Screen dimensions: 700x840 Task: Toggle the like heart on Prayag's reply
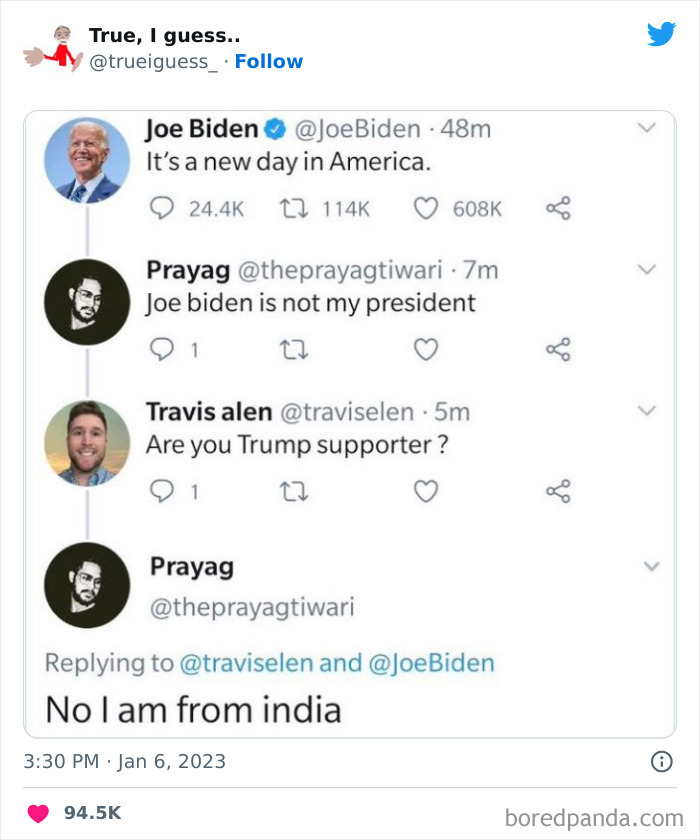[x=426, y=349]
